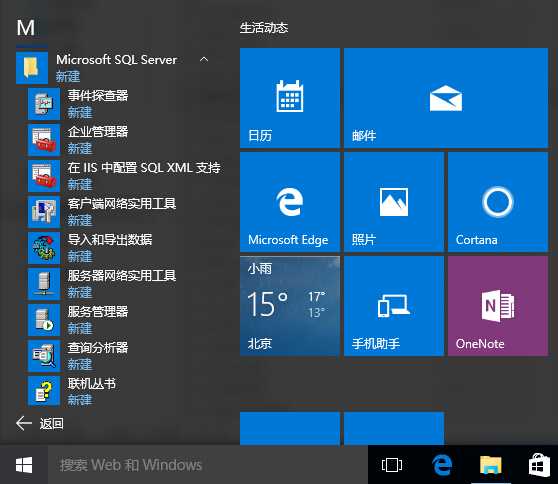Launch the OneNote tile
Image resolution: width=558 pixels, height=484 pixels.
pos(498,306)
